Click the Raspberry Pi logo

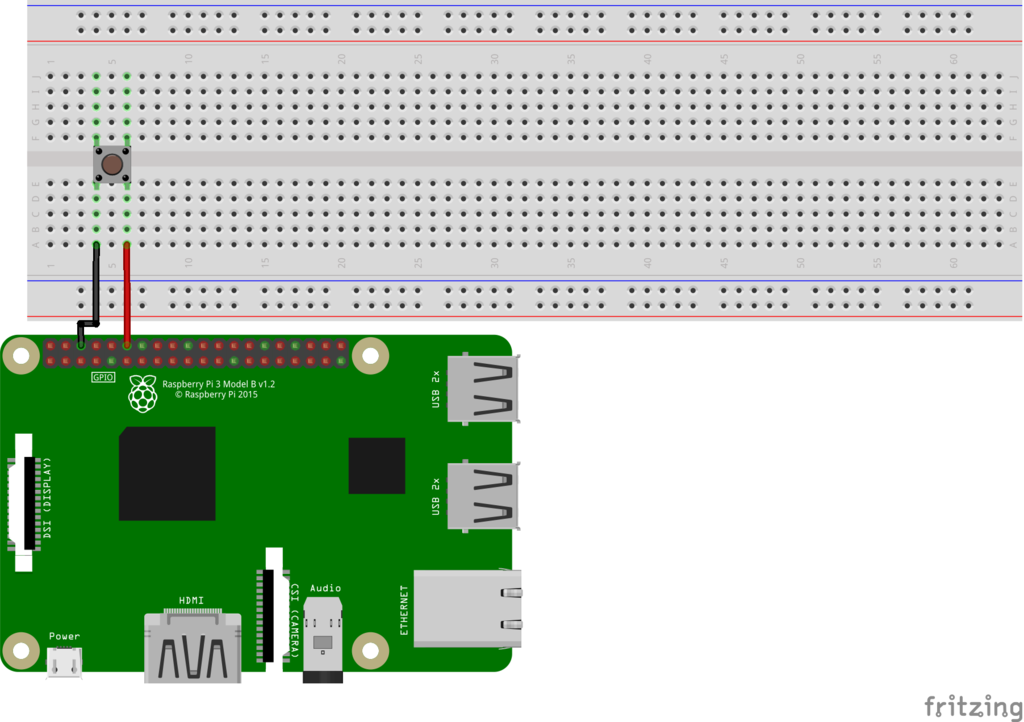tap(143, 395)
